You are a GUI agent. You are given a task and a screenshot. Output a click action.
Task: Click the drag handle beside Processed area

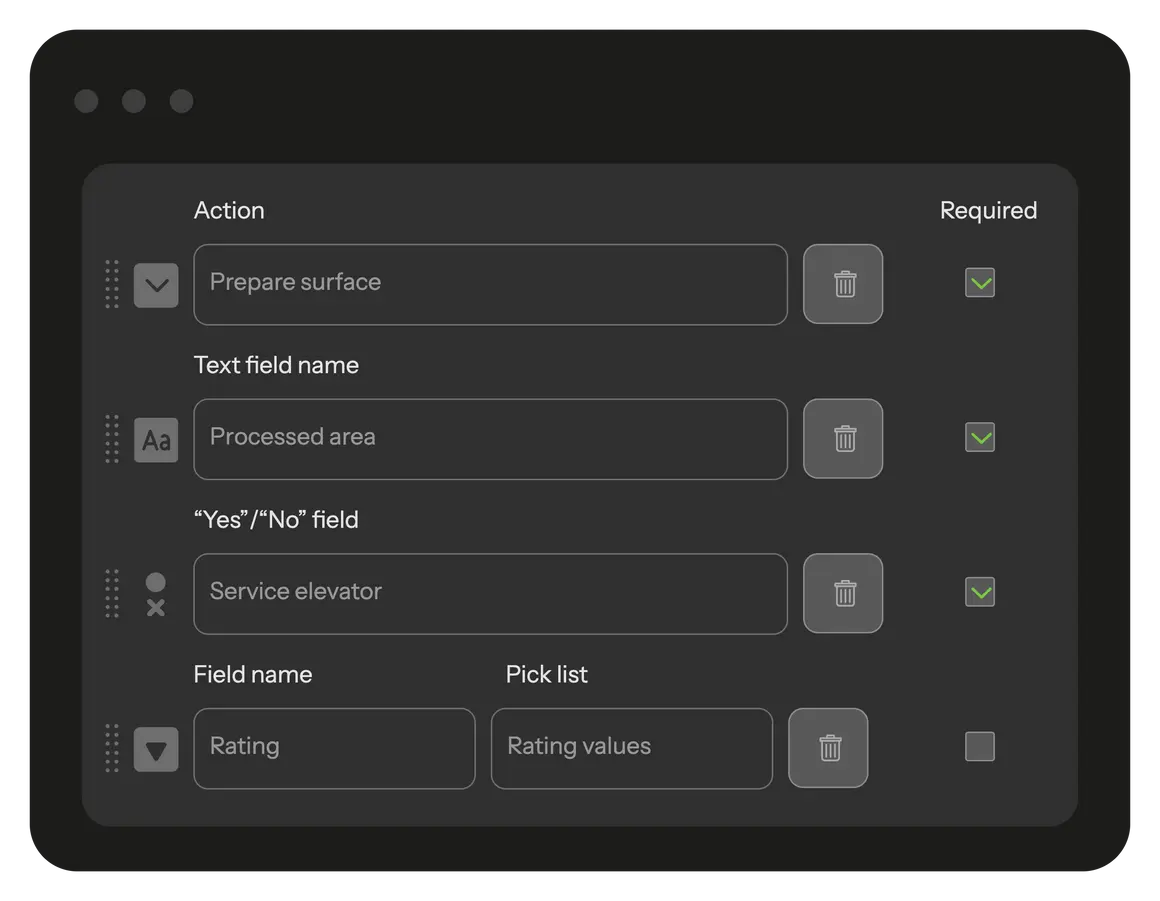point(112,439)
